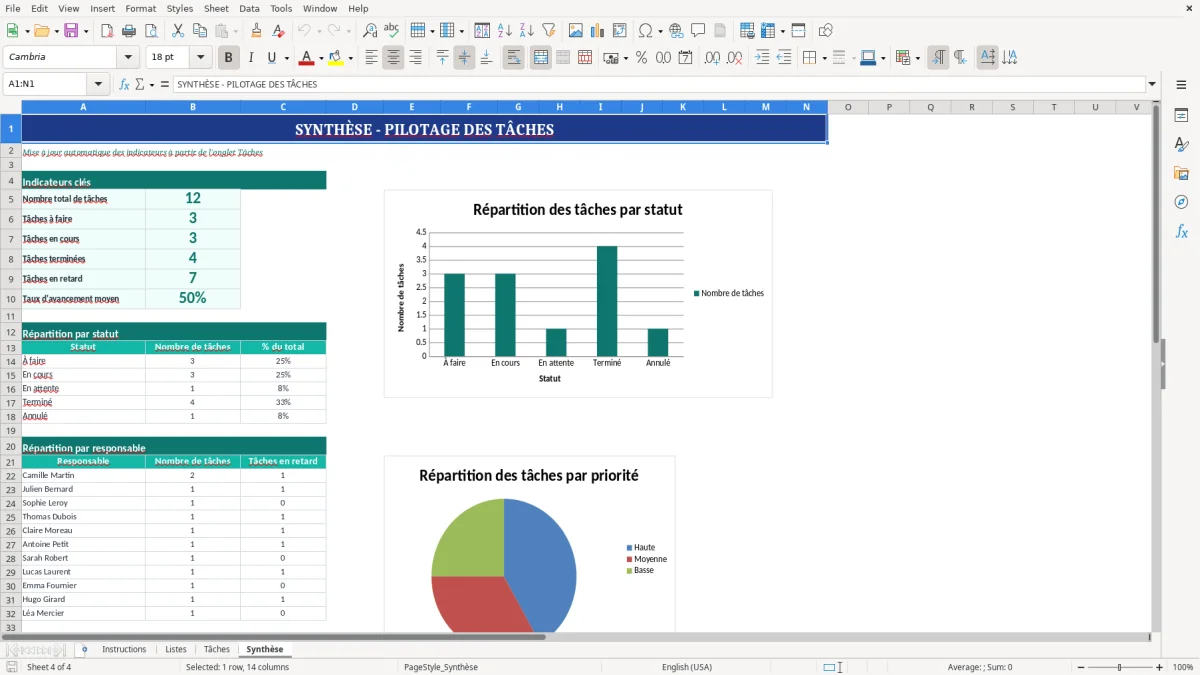Format selection as percent
1200x675 pixels.
pyautogui.click(x=641, y=58)
